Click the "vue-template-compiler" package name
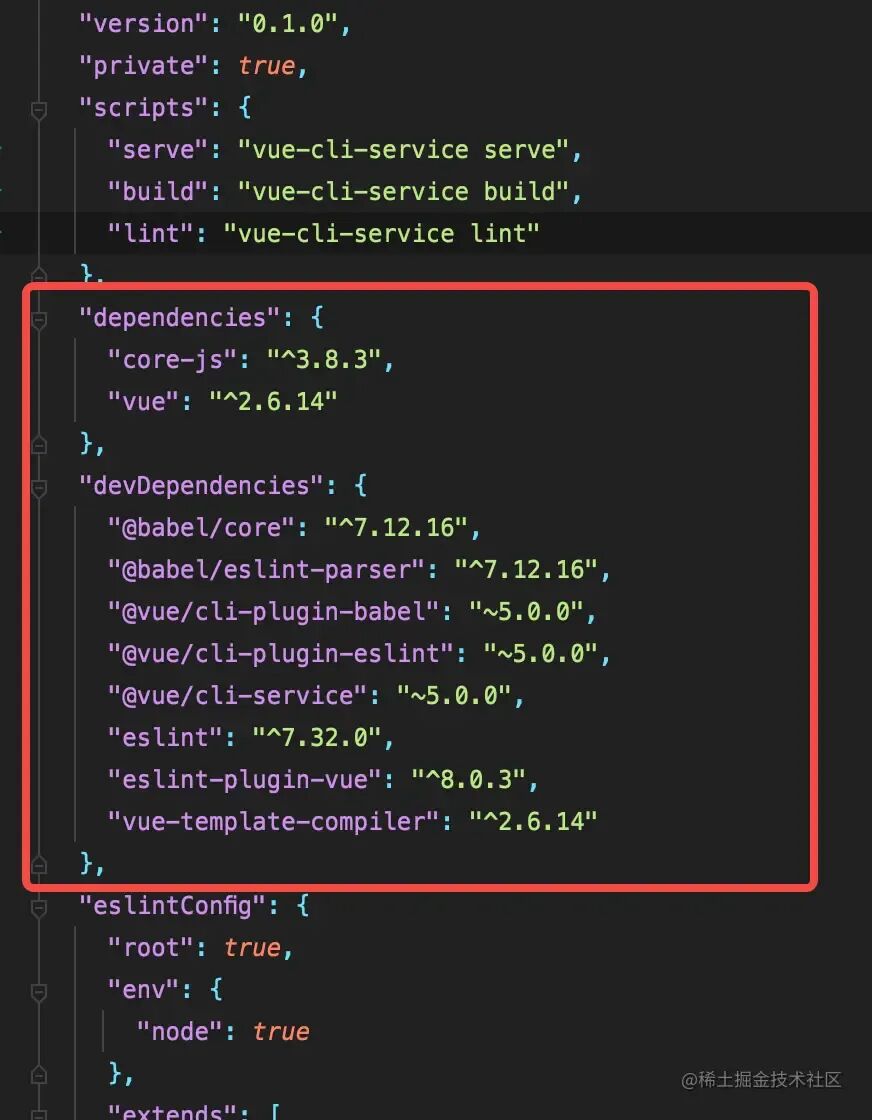The image size is (872, 1120). click(x=274, y=821)
